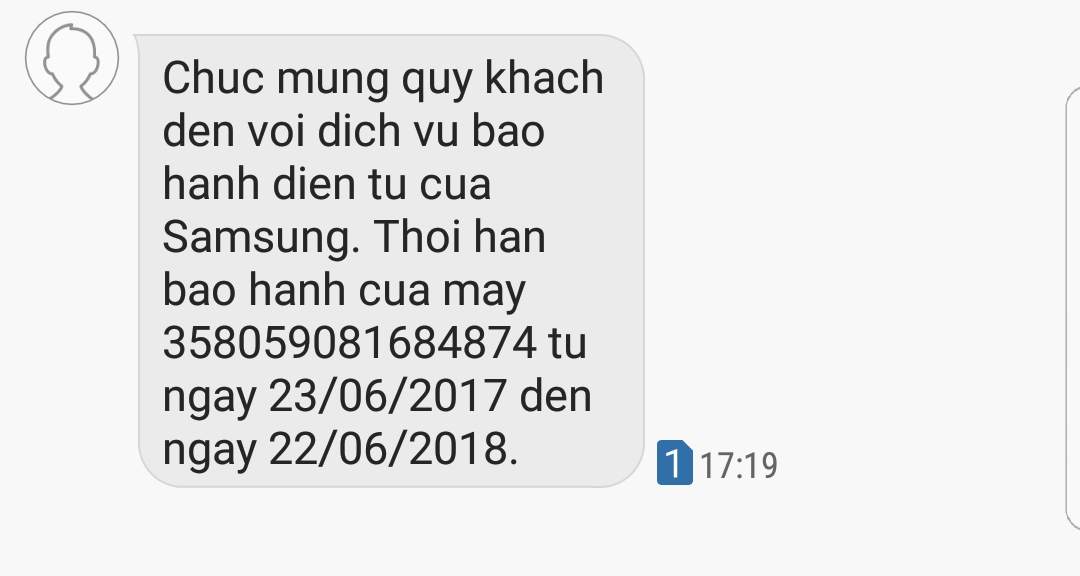Click the word khach on first line
This screenshot has height=576, width=1080.
pos(544,77)
